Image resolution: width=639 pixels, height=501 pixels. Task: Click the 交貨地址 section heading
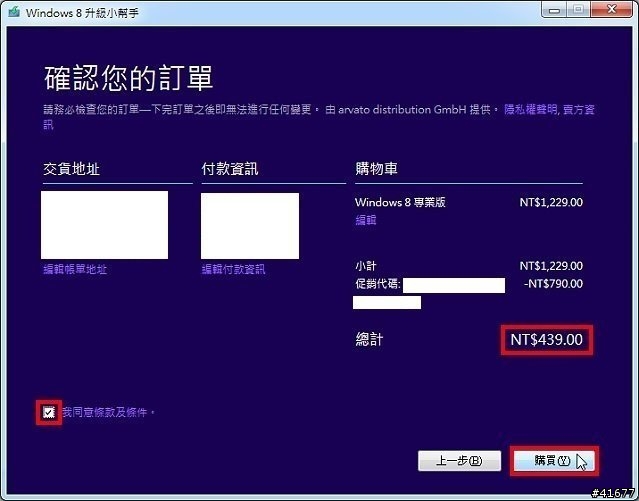point(72,169)
